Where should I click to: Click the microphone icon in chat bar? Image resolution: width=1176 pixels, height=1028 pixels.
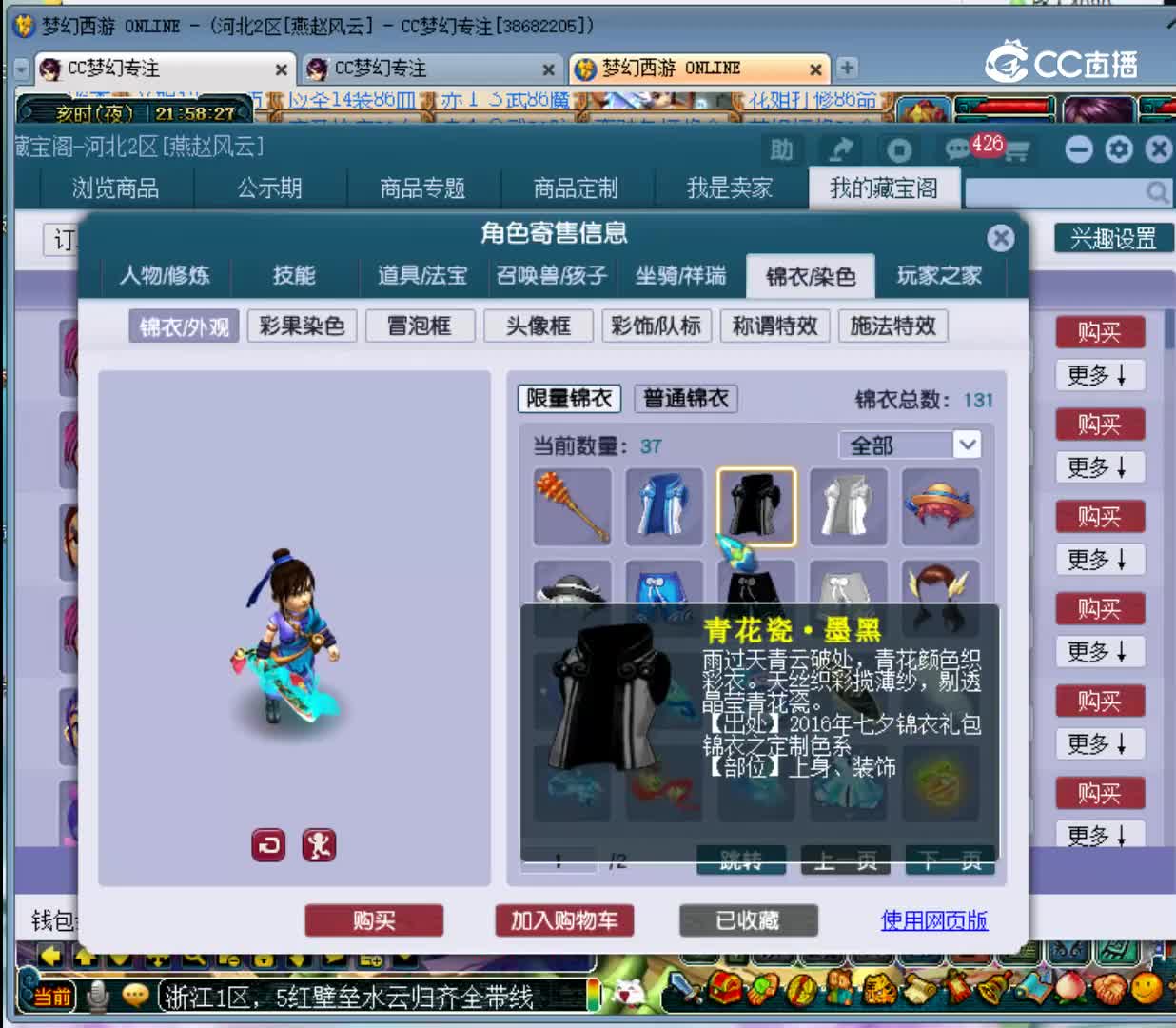pos(97,996)
